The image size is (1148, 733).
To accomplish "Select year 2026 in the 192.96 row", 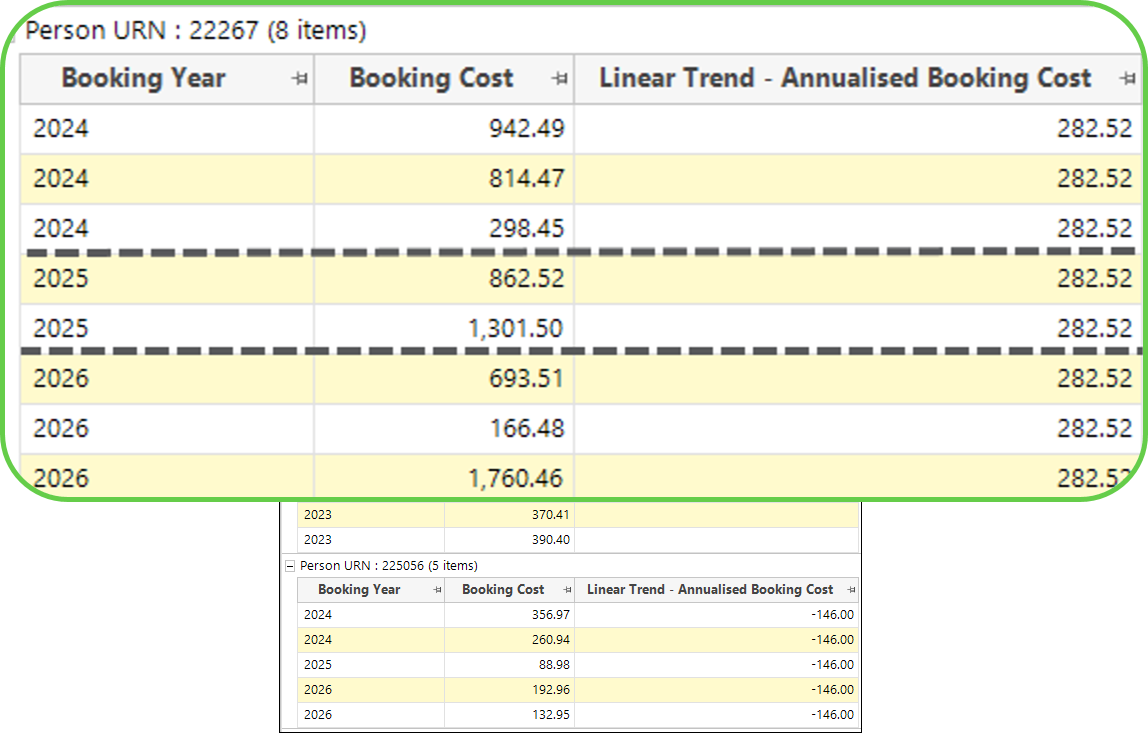I will point(370,690).
